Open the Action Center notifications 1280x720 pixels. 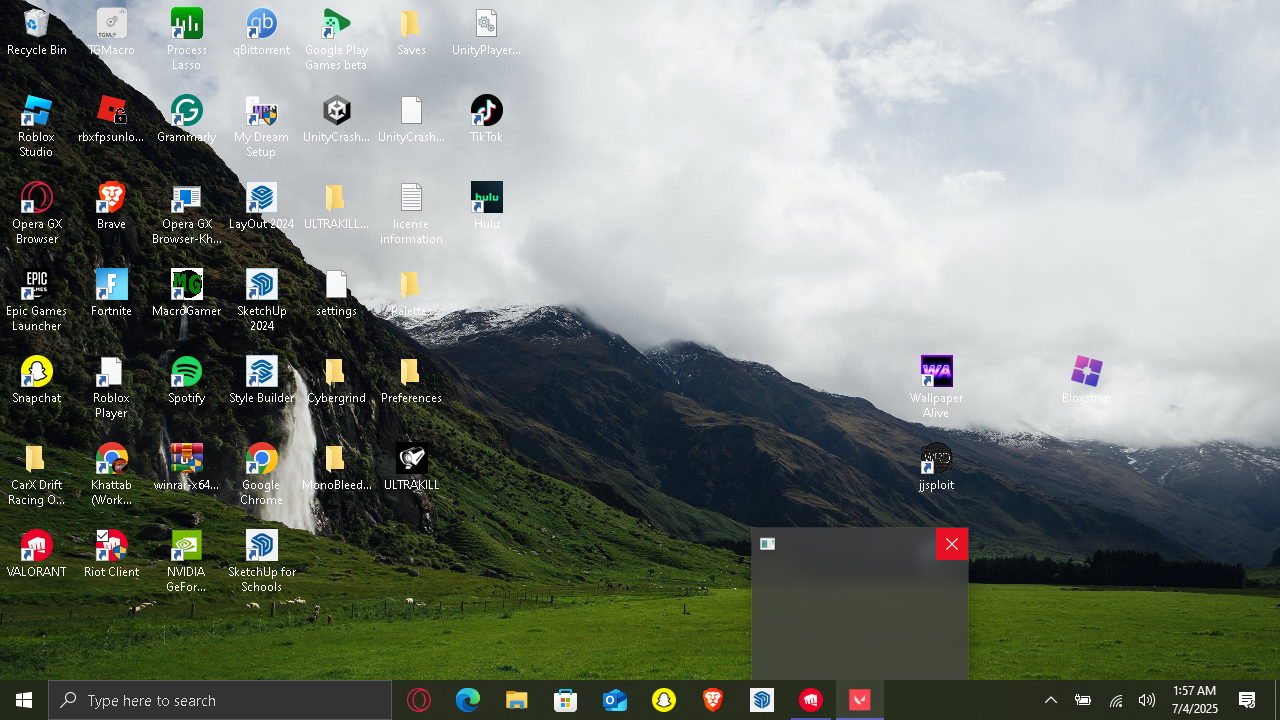(x=1247, y=700)
